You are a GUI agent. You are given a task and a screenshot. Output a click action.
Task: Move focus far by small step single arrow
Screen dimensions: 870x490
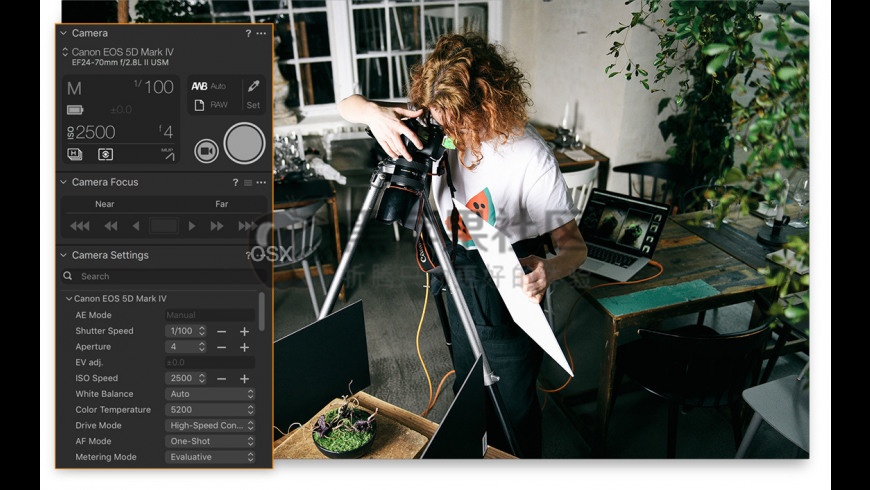click(192, 226)
